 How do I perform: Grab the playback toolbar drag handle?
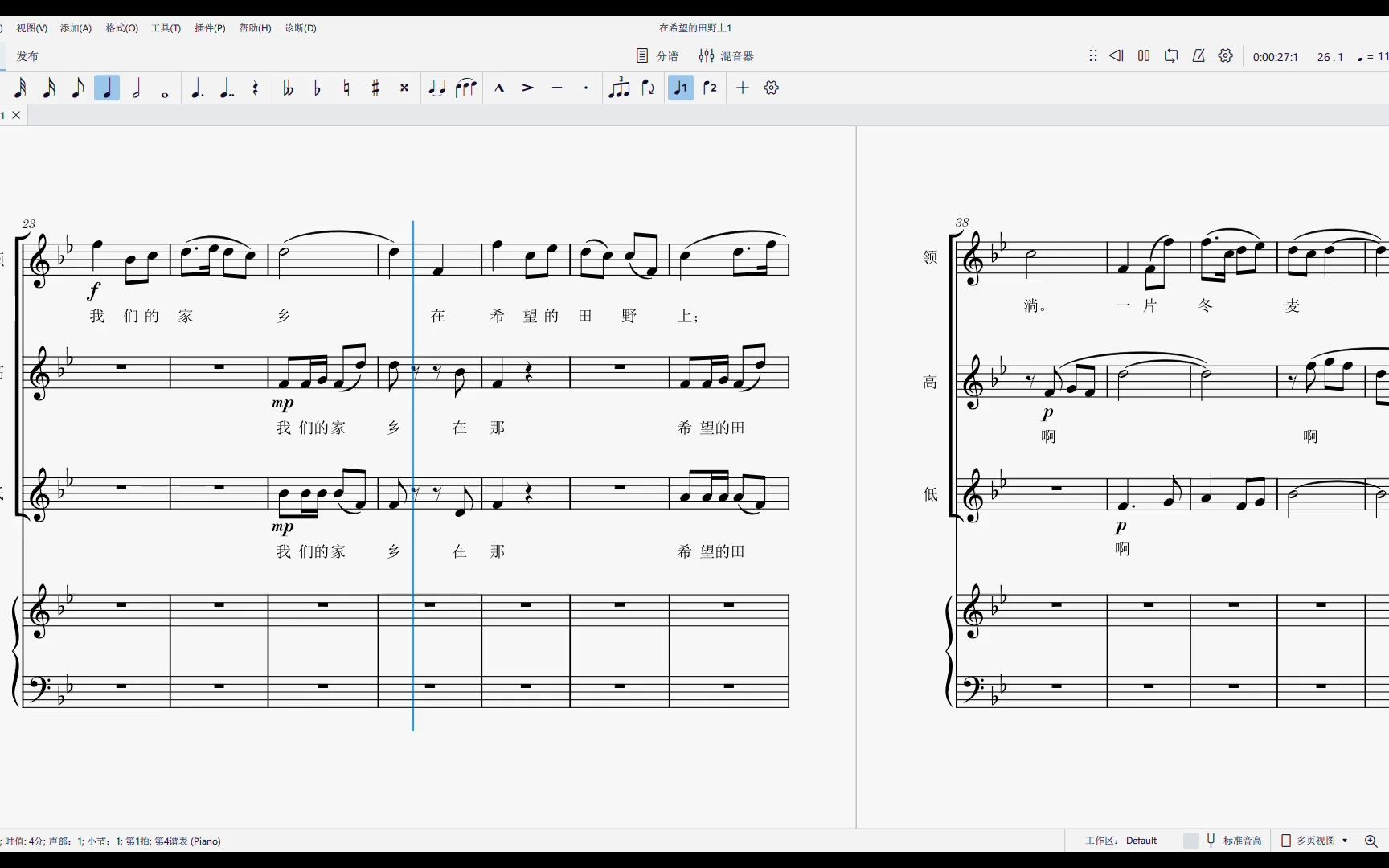1093,56
